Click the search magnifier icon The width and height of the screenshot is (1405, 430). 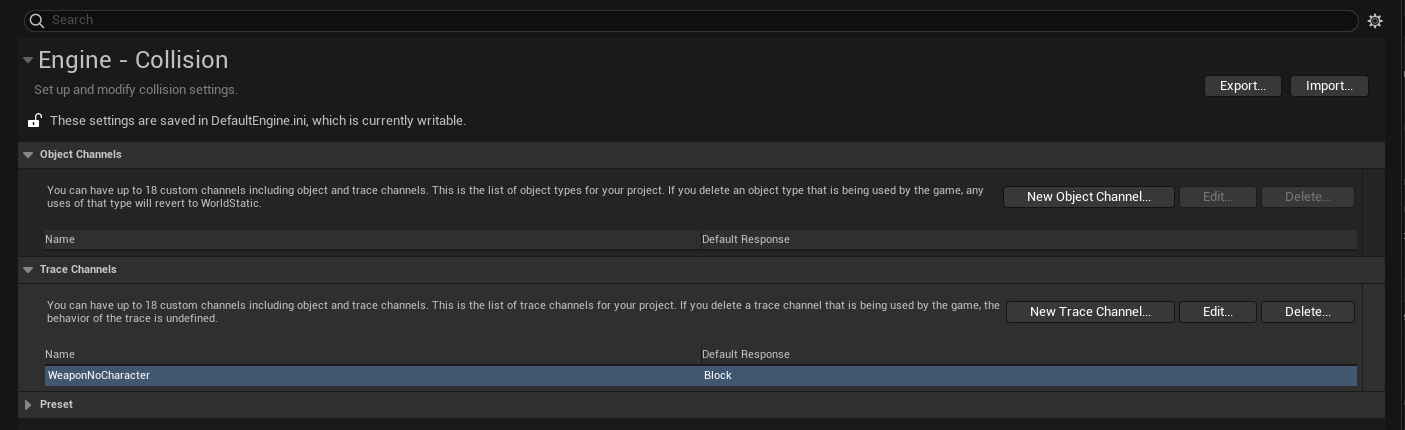pyautogui.click(x=36, y=20)
